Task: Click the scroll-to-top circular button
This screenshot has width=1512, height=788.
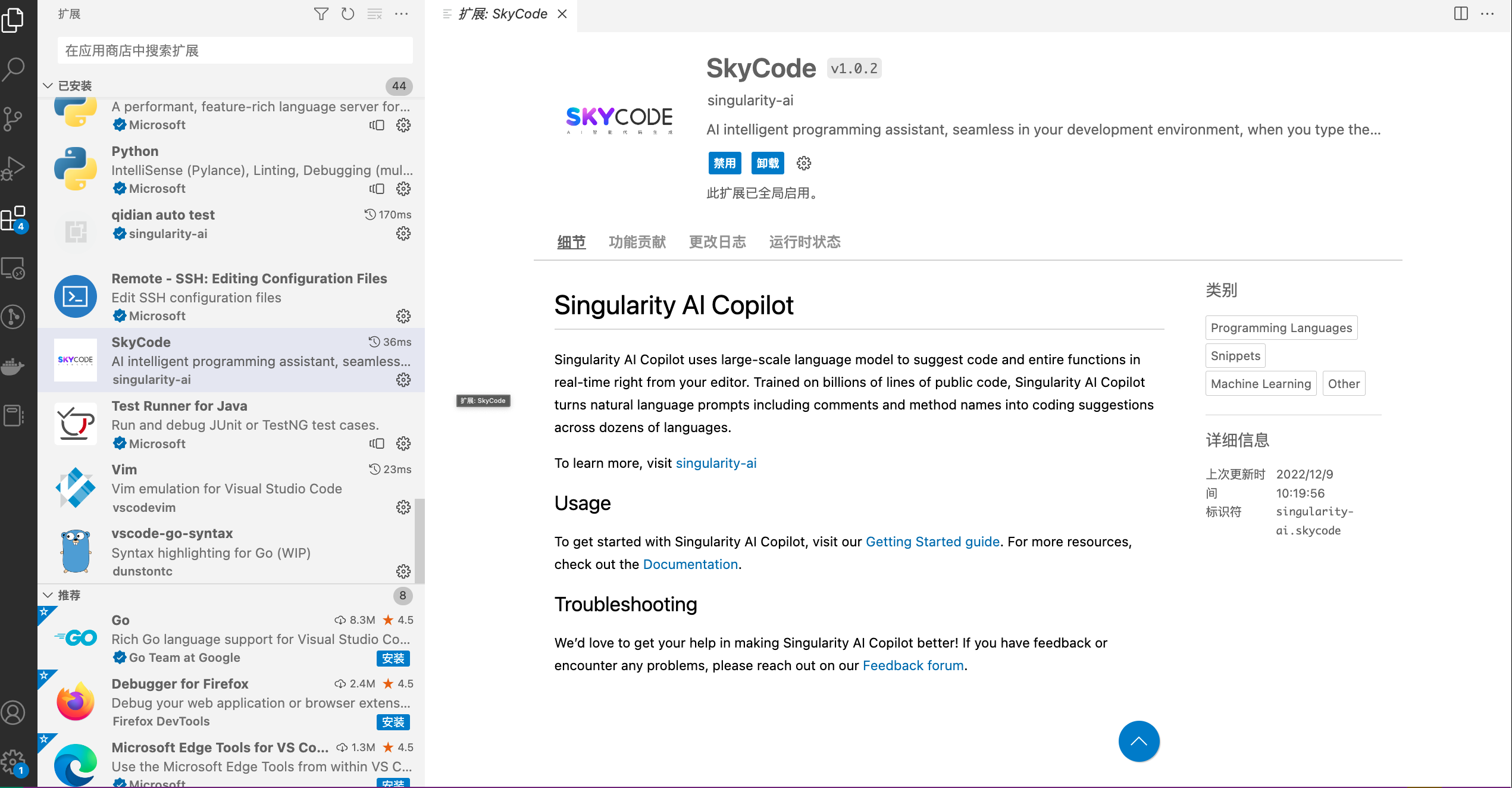Action: click(x=1138, y=741)
